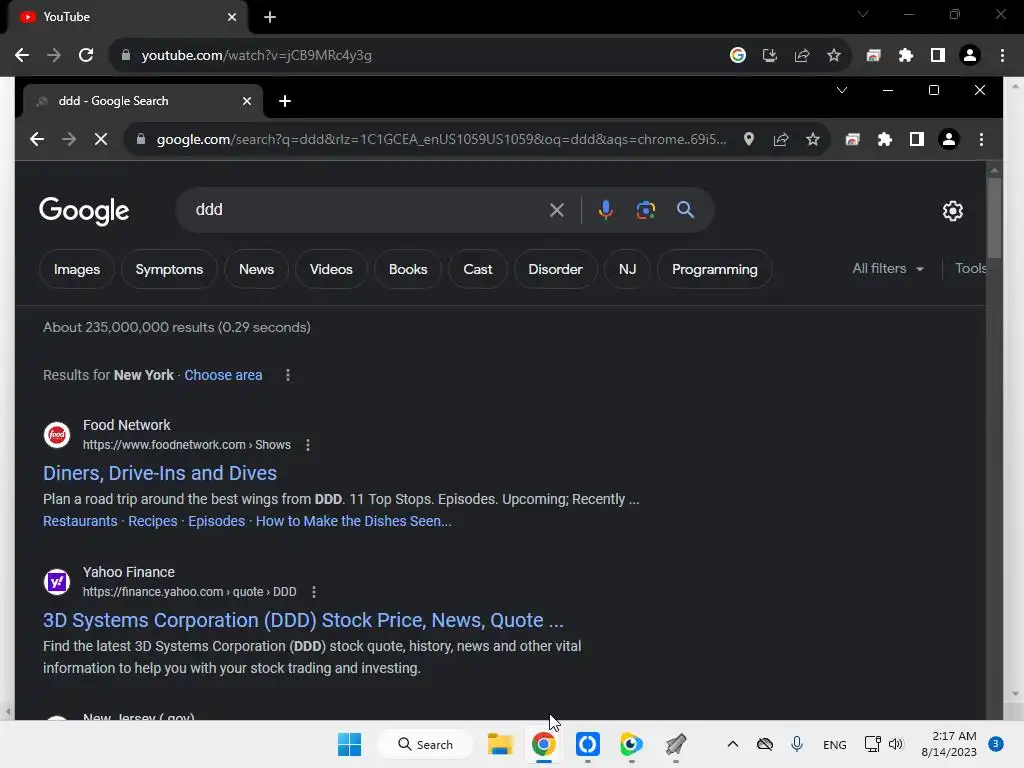Filter results by NJ
Image resolution: width=1024 pixels, height=768 pixels.
(627, 269)
